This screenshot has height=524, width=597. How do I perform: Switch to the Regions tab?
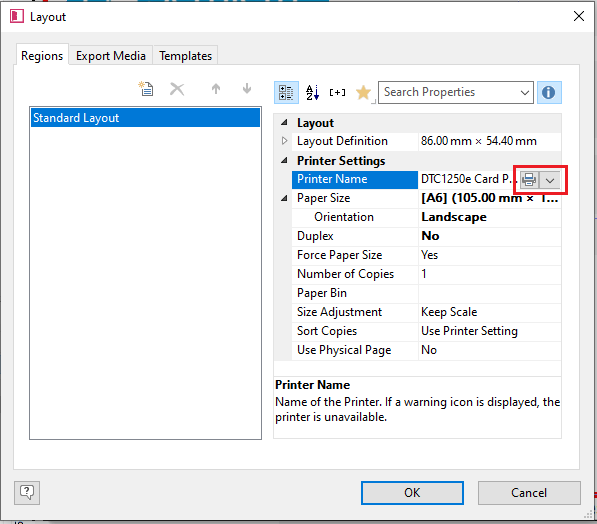tap(42, 56)
